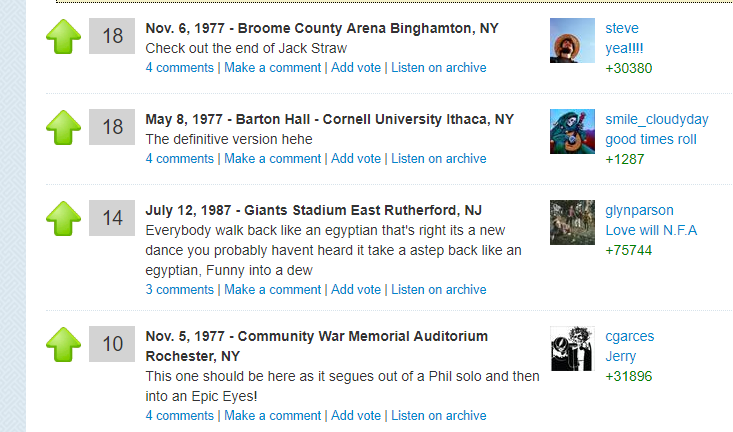Make a comment on Rochester show
Viewport: 733px width, 432px height.
(273, 416)
